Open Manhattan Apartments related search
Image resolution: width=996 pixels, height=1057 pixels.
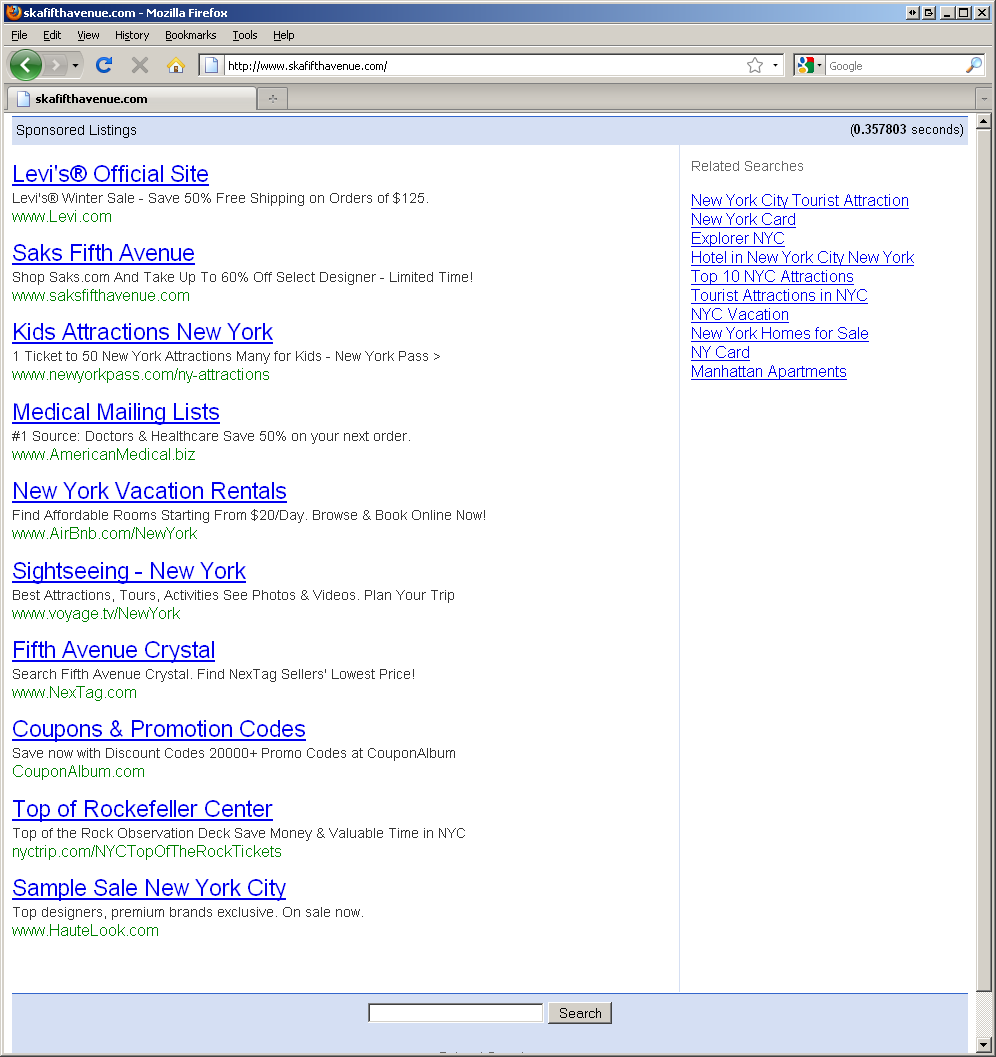pyautogui.click(x=769, y=371)
